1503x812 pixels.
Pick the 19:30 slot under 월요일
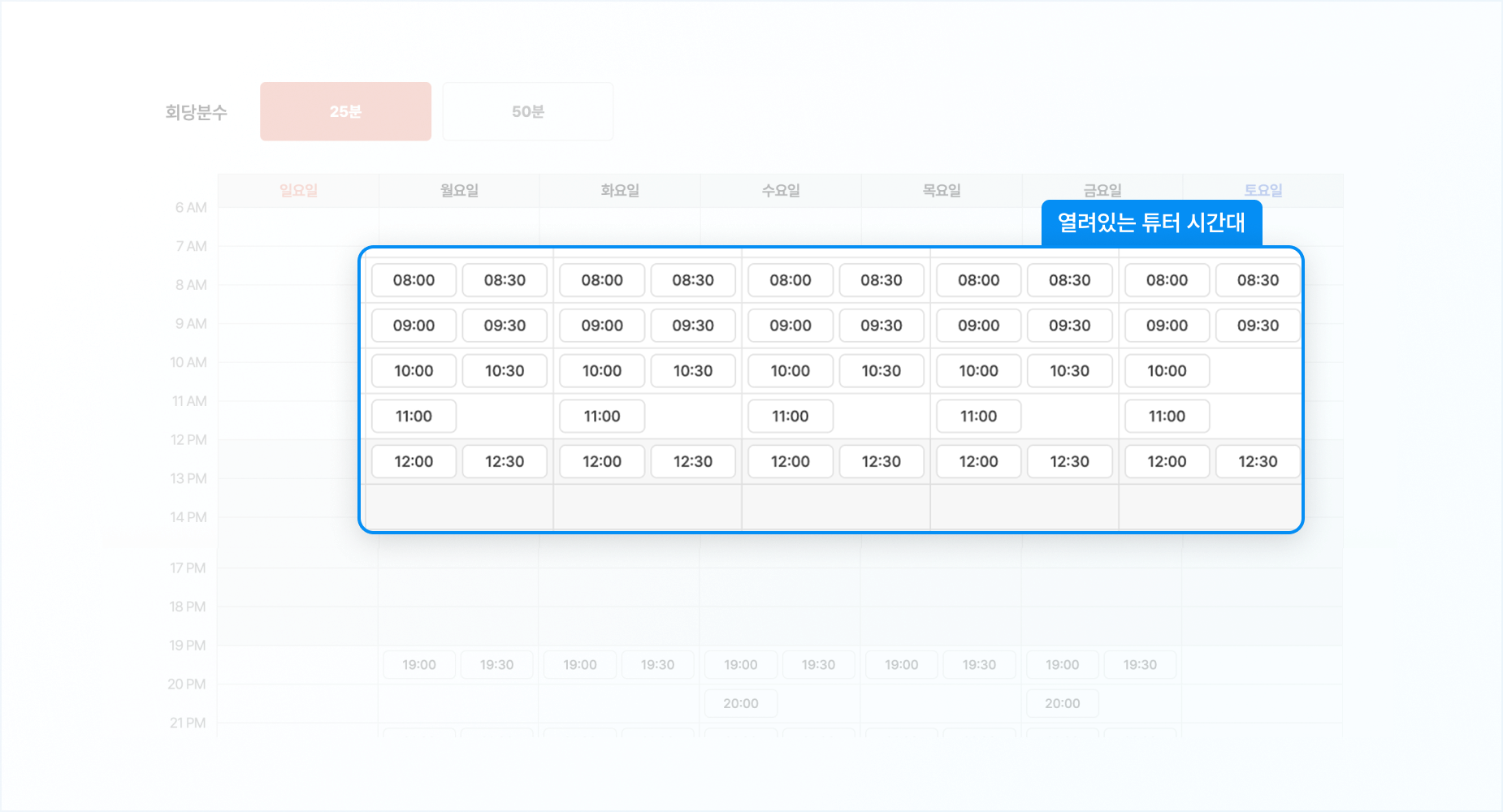pos(496,664)
